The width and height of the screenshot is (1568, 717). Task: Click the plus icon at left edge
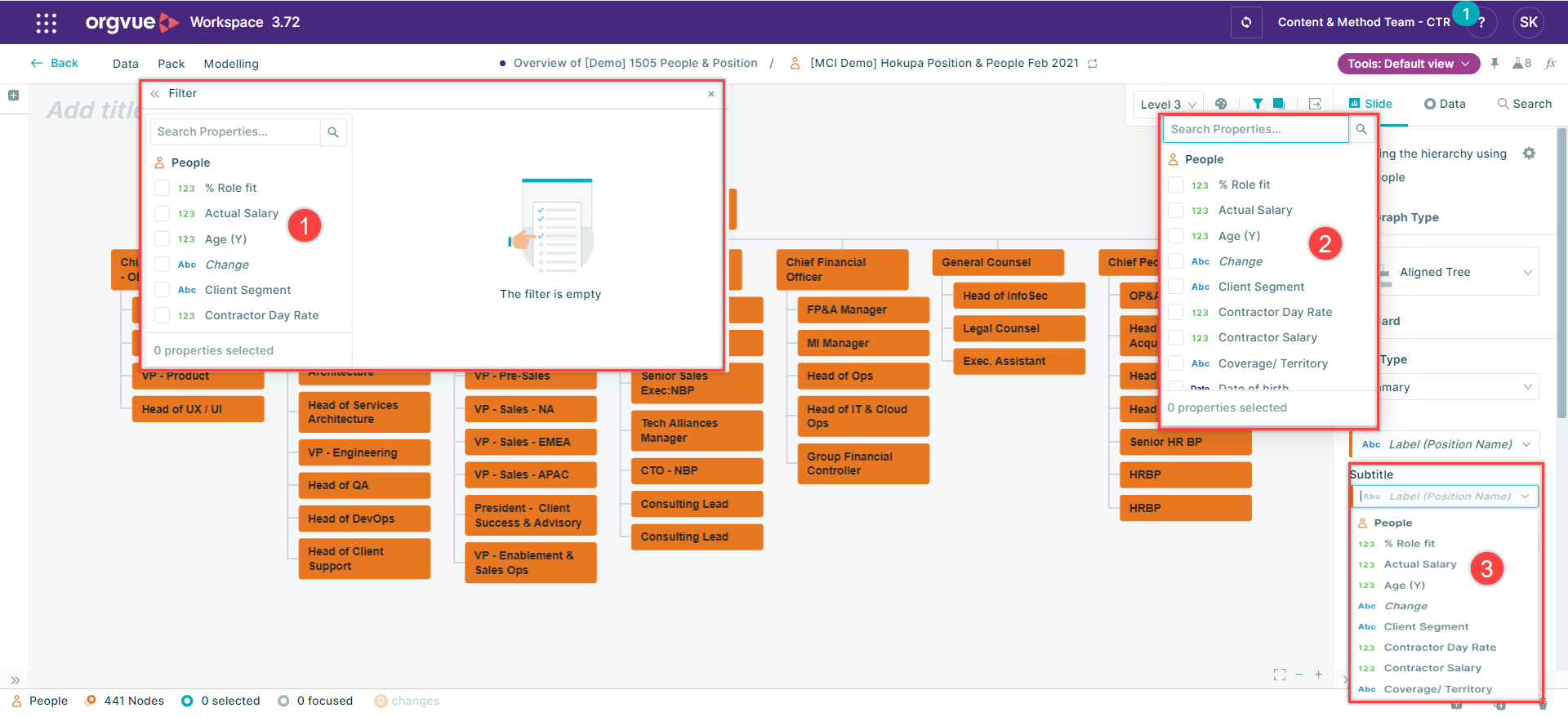(x=13, y=96)
